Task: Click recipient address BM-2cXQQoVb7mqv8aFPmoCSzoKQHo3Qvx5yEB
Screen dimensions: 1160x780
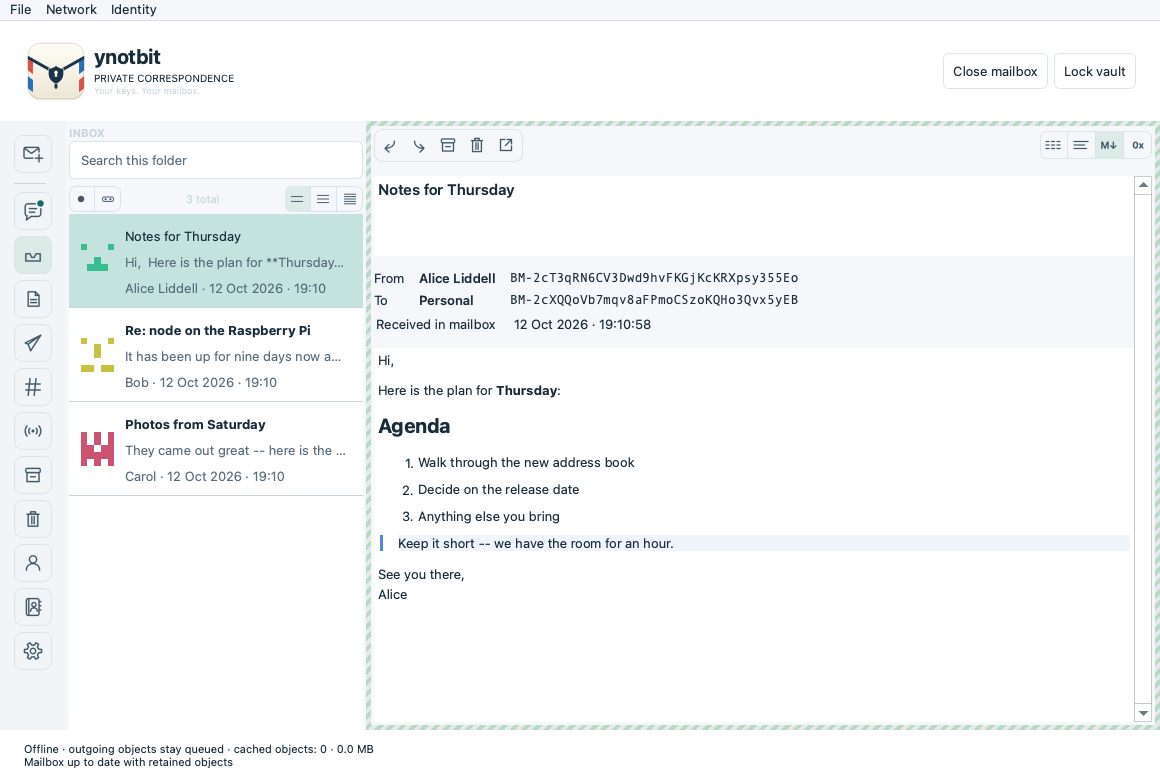Action: pos(654,300)
